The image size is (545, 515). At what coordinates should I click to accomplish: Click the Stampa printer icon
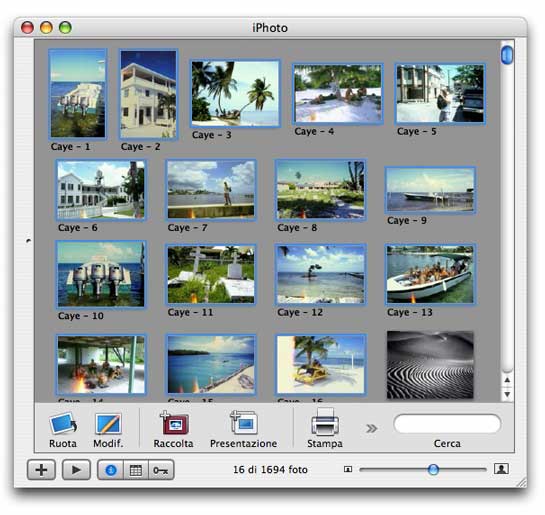pyautogui.click(x=325, y=422)
